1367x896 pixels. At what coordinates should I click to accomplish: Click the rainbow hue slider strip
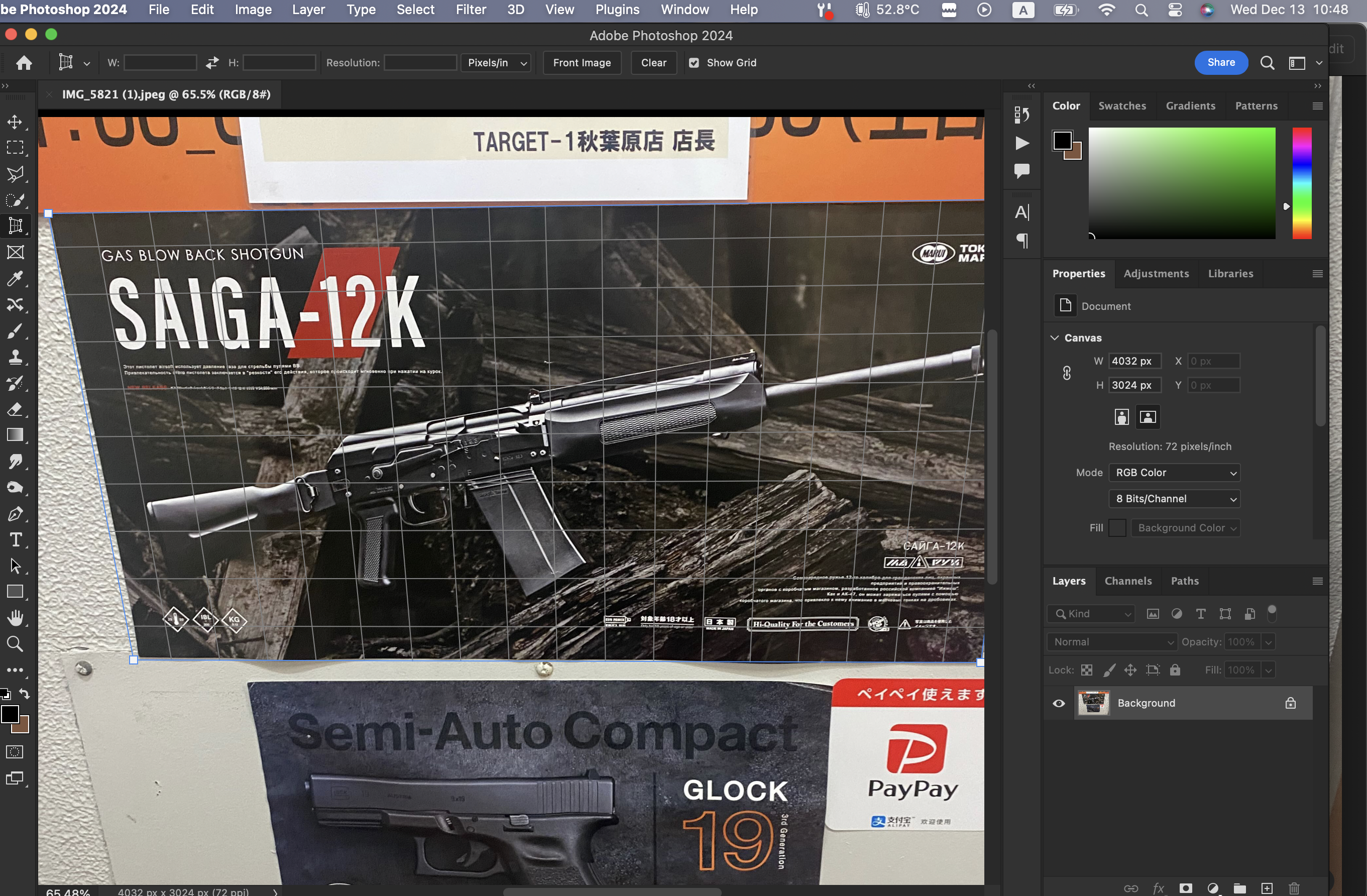(x=1302, y=183)
